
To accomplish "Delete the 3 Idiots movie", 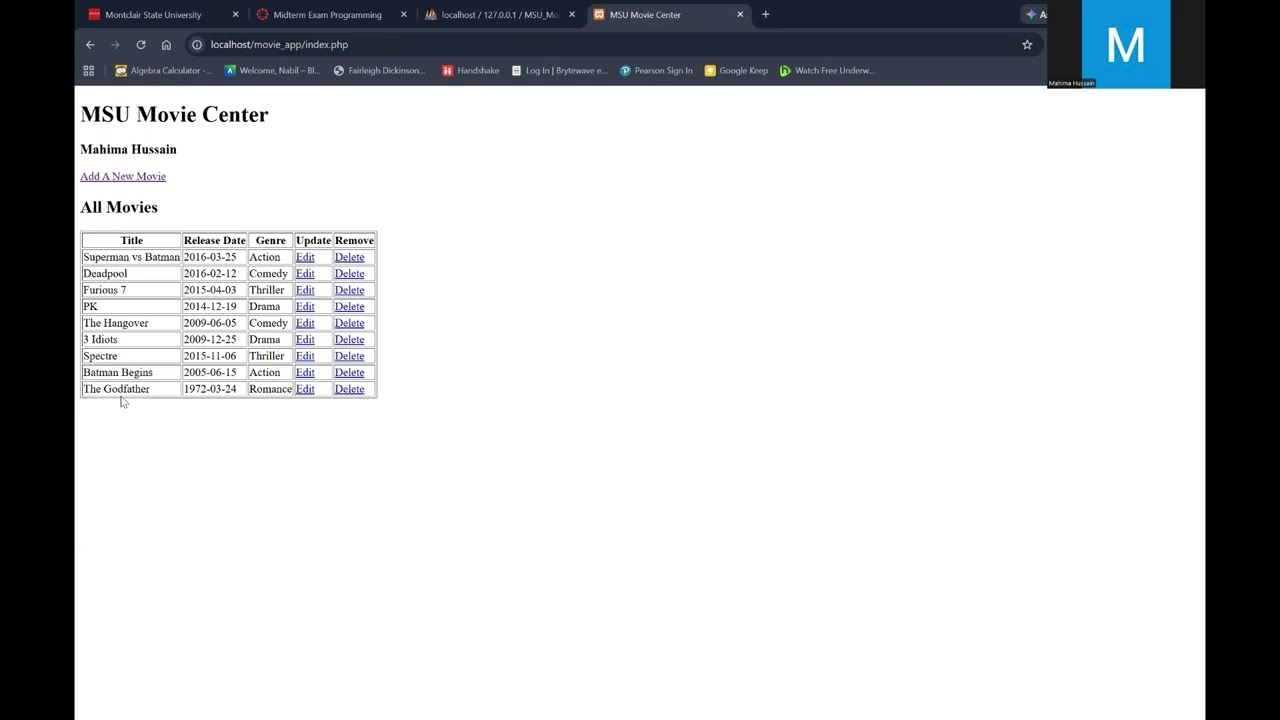I will tap(349, 340).
